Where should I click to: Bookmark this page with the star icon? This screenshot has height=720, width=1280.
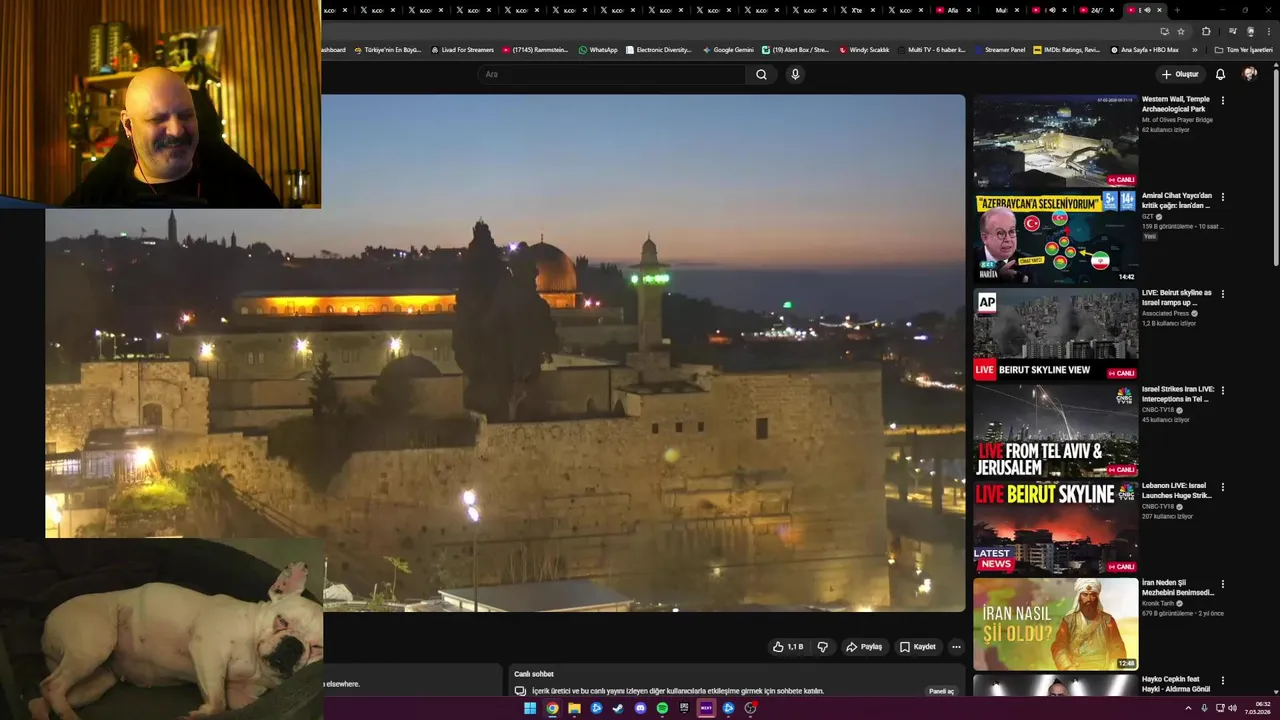[1181, 31]
